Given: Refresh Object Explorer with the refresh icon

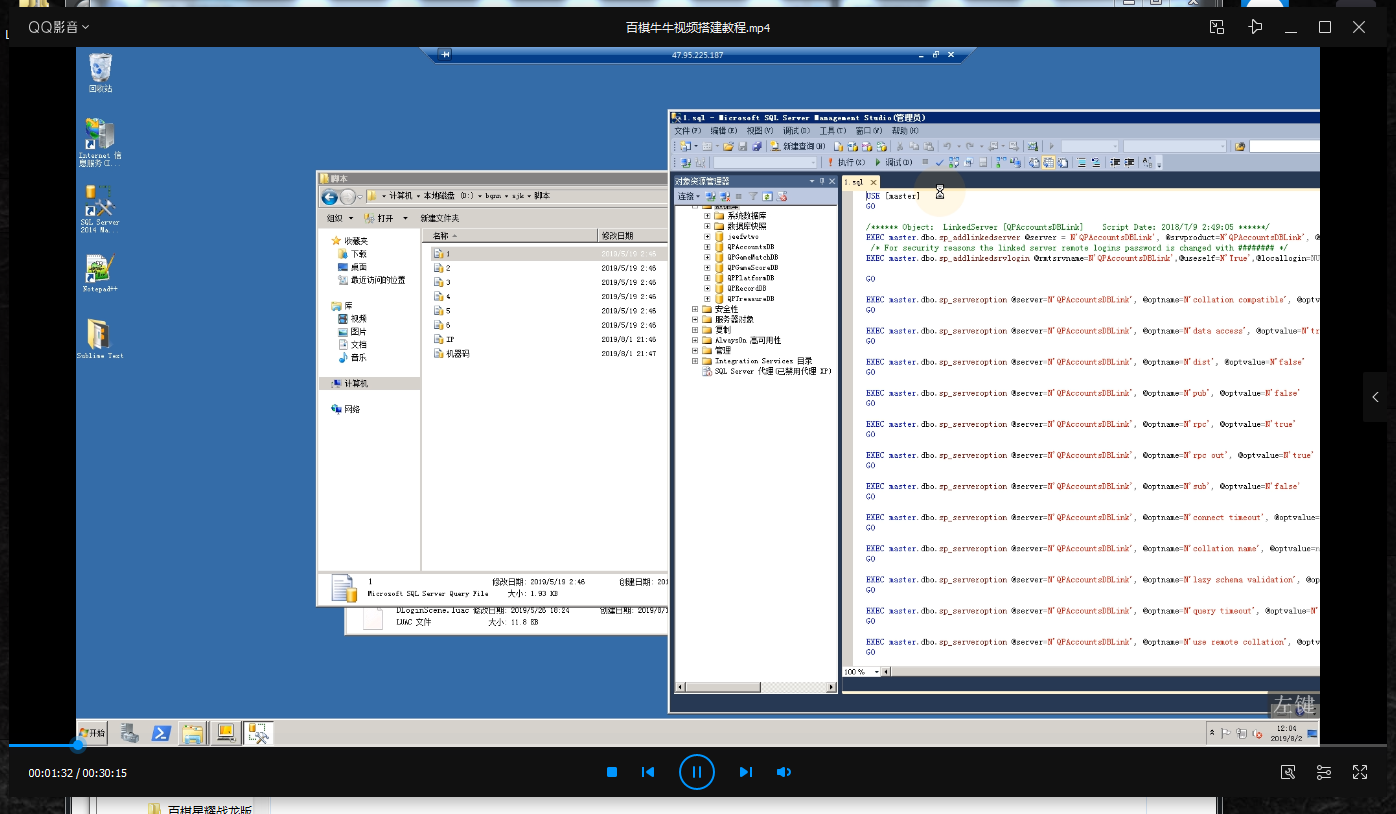Looking at the screenshot, I should 768,196.
